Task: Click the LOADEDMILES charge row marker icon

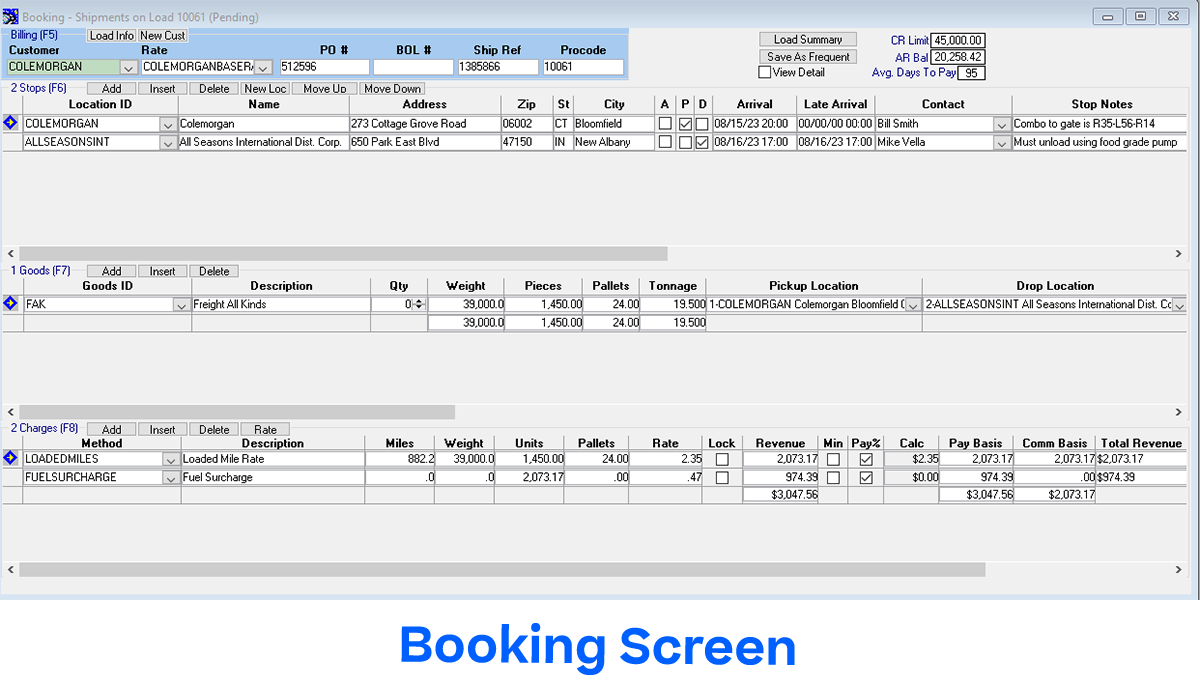Action: coord(11,458)
